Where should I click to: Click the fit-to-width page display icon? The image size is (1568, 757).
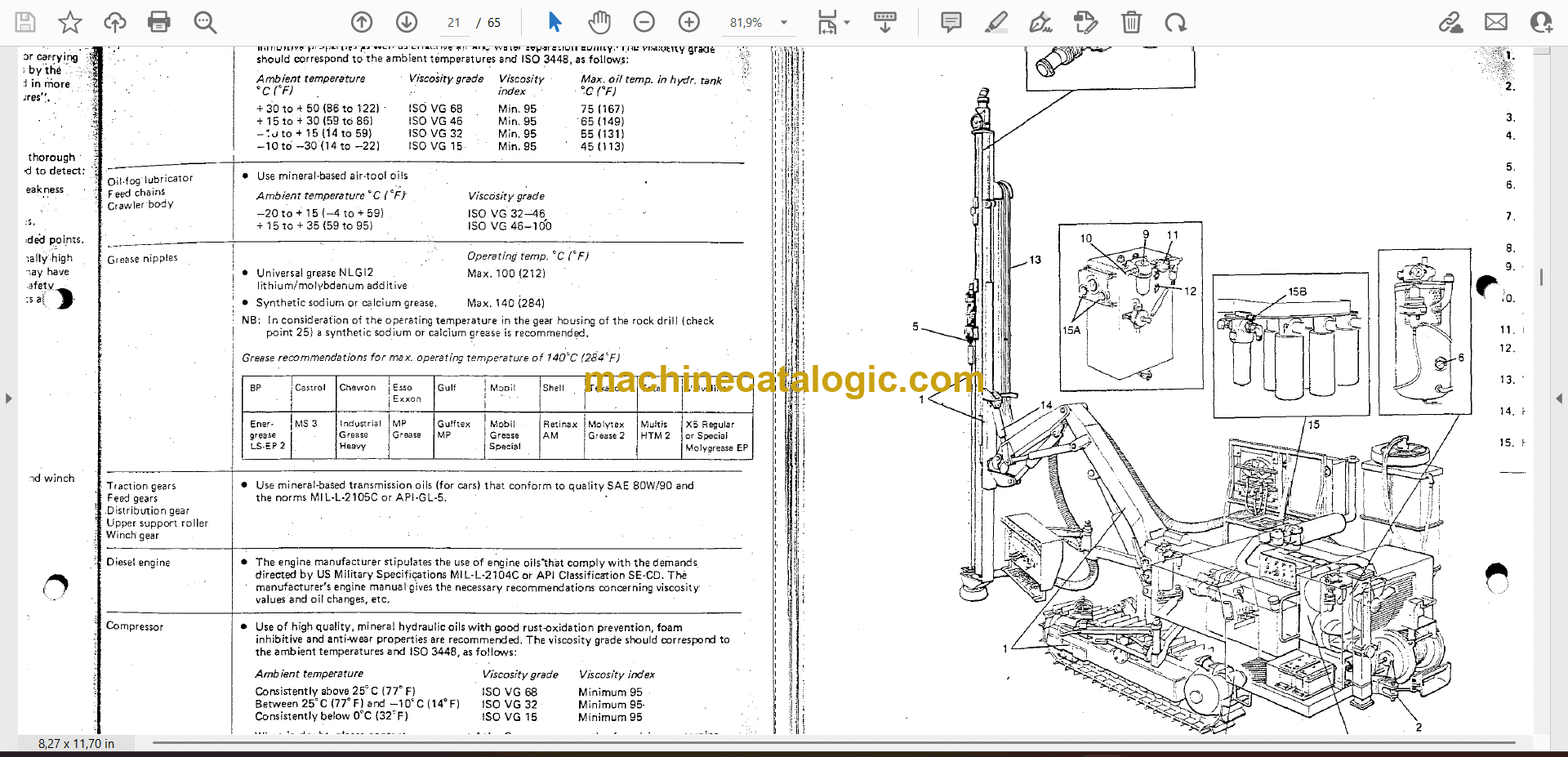(826, 22)
